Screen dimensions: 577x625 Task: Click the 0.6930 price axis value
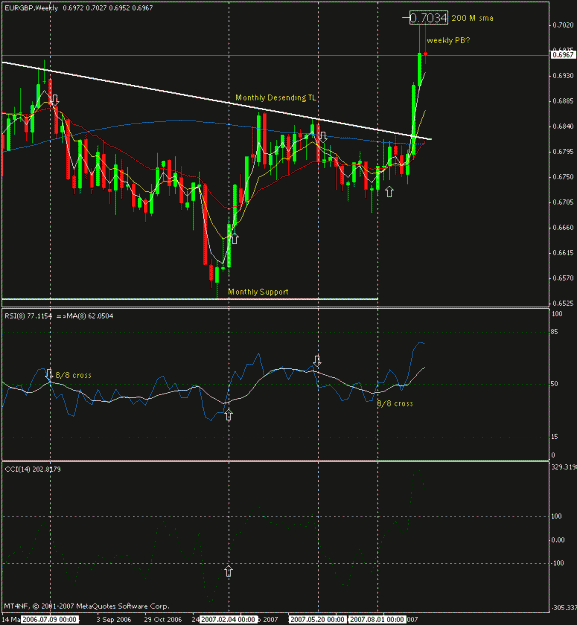coord(563,76)
